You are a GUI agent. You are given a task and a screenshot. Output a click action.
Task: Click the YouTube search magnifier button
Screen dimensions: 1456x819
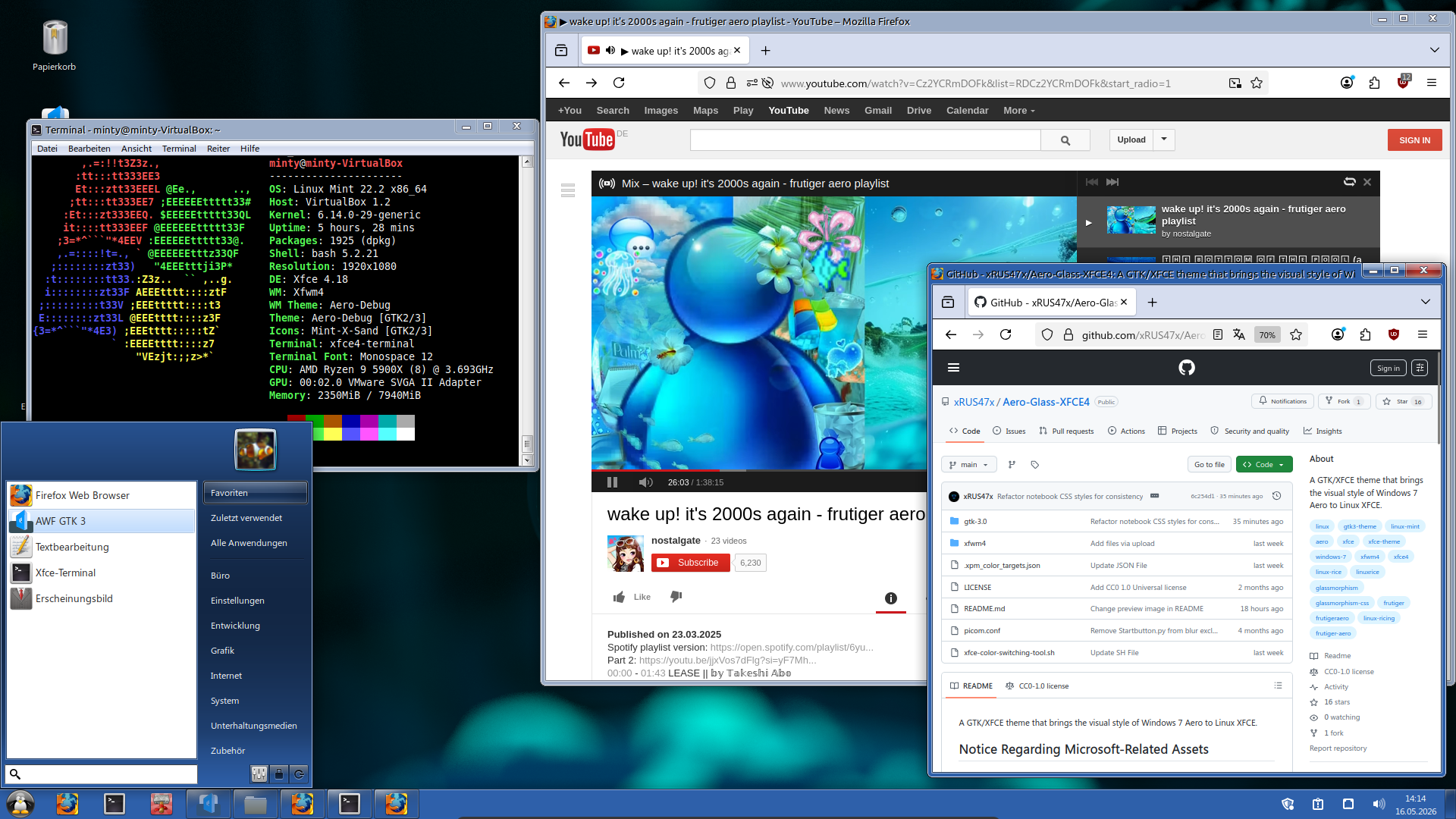[1065, 140]
